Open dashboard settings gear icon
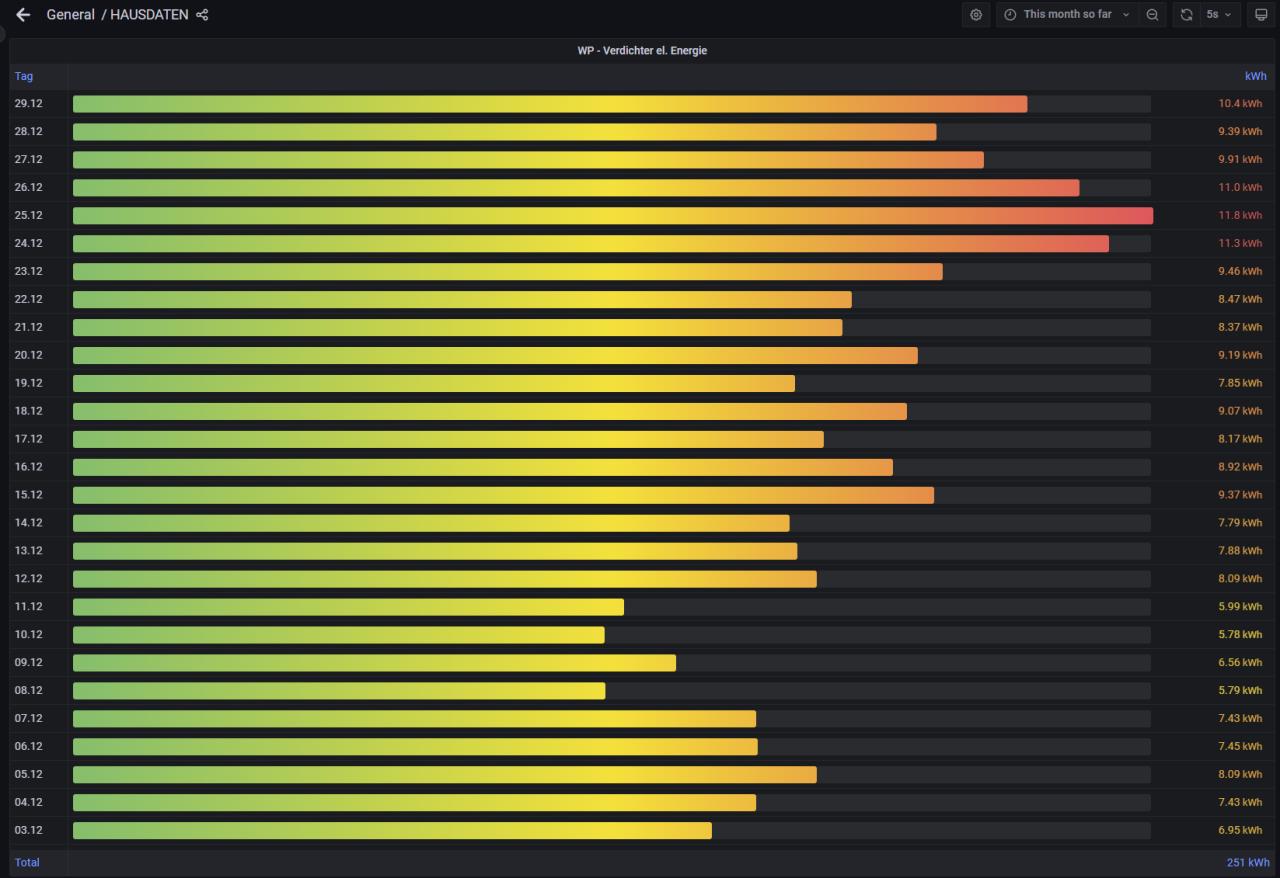 (976, 15)
